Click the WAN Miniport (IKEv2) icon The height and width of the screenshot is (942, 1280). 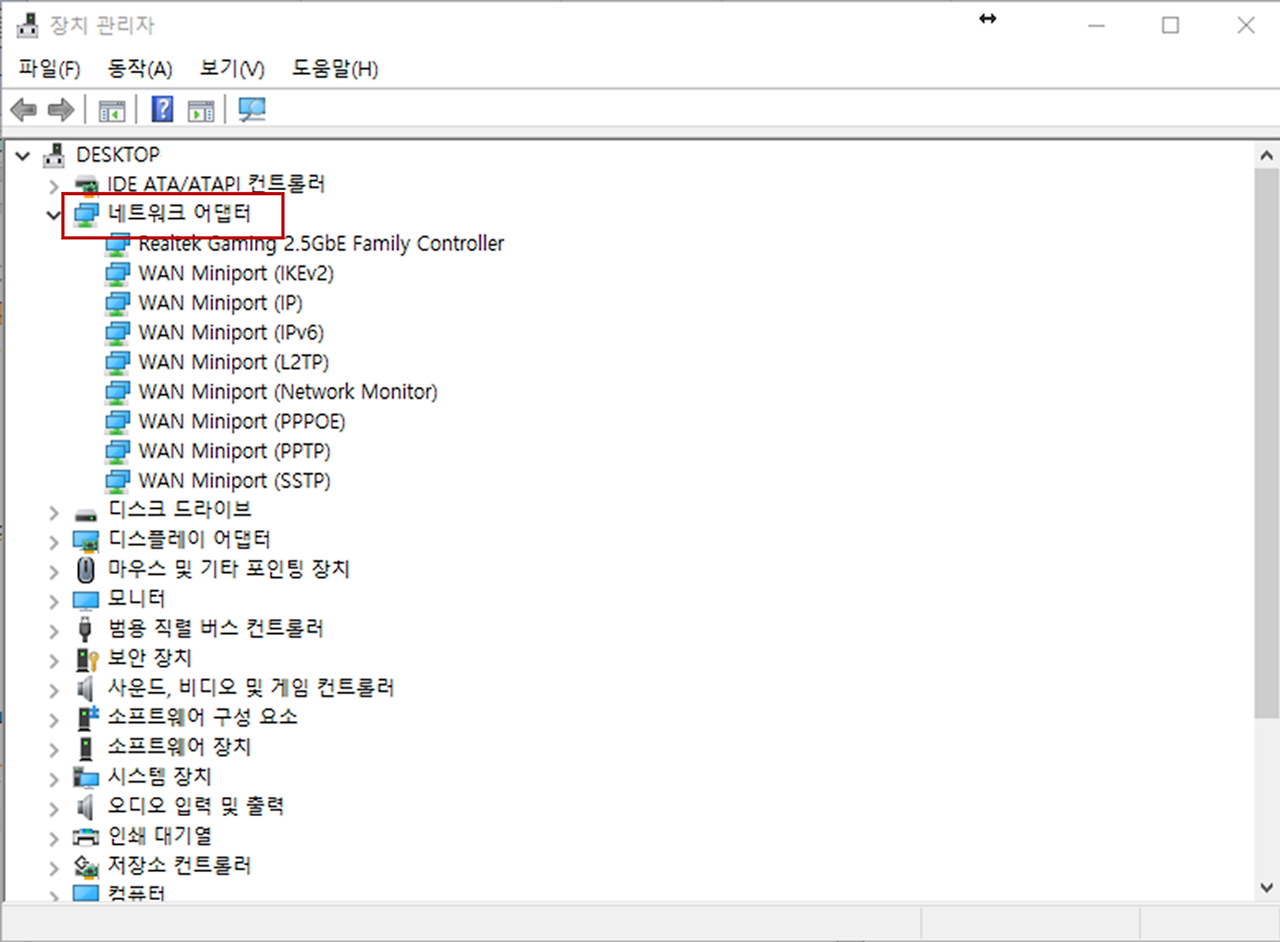click(118, 273)
